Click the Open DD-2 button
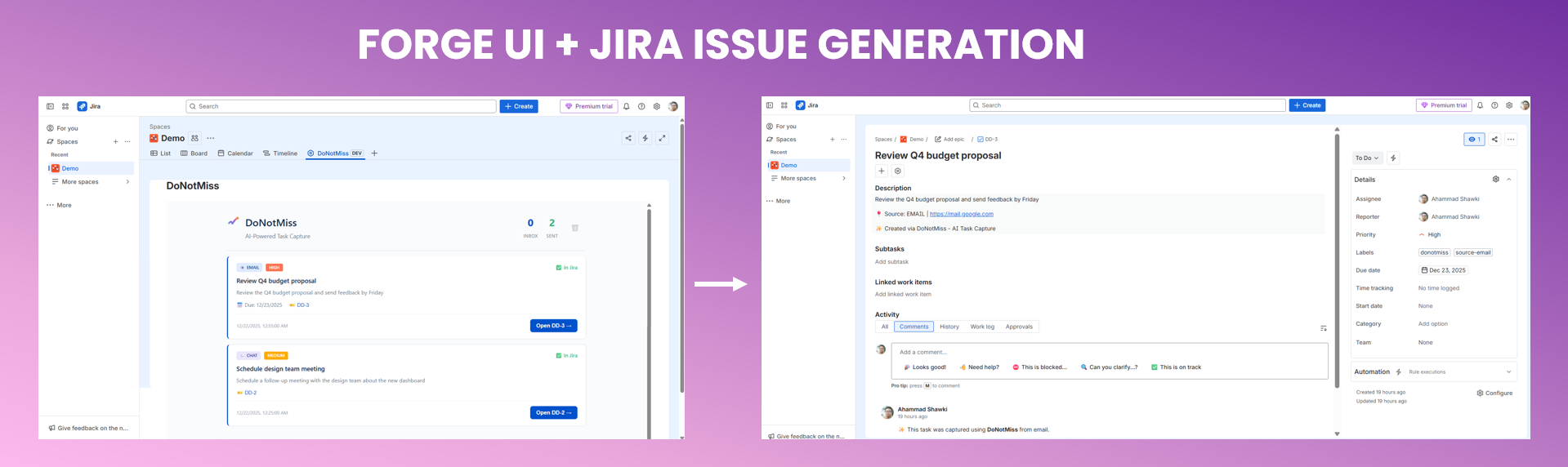The height and width of the screenshot is (467, 1568). tap(554, 412)
